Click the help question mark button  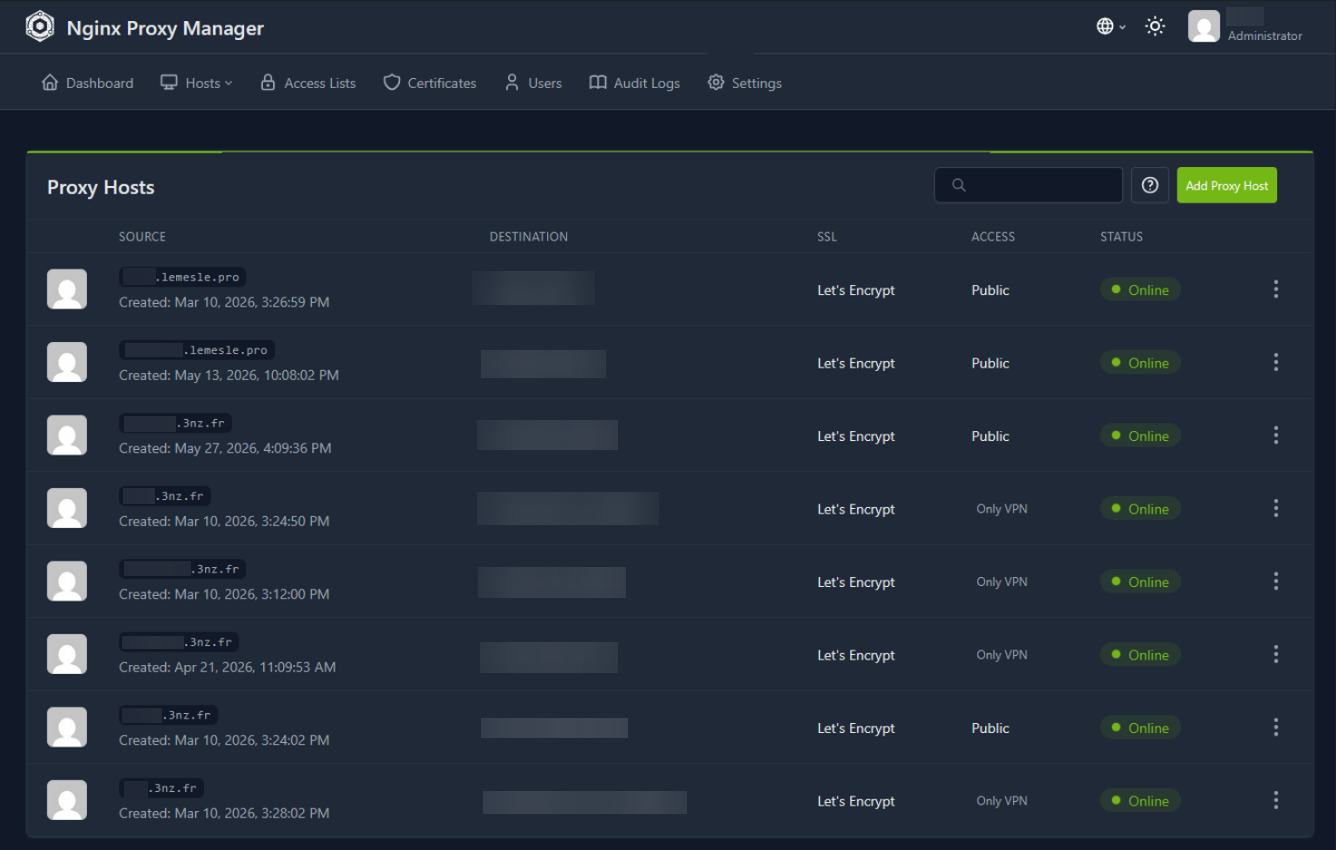1150,185
